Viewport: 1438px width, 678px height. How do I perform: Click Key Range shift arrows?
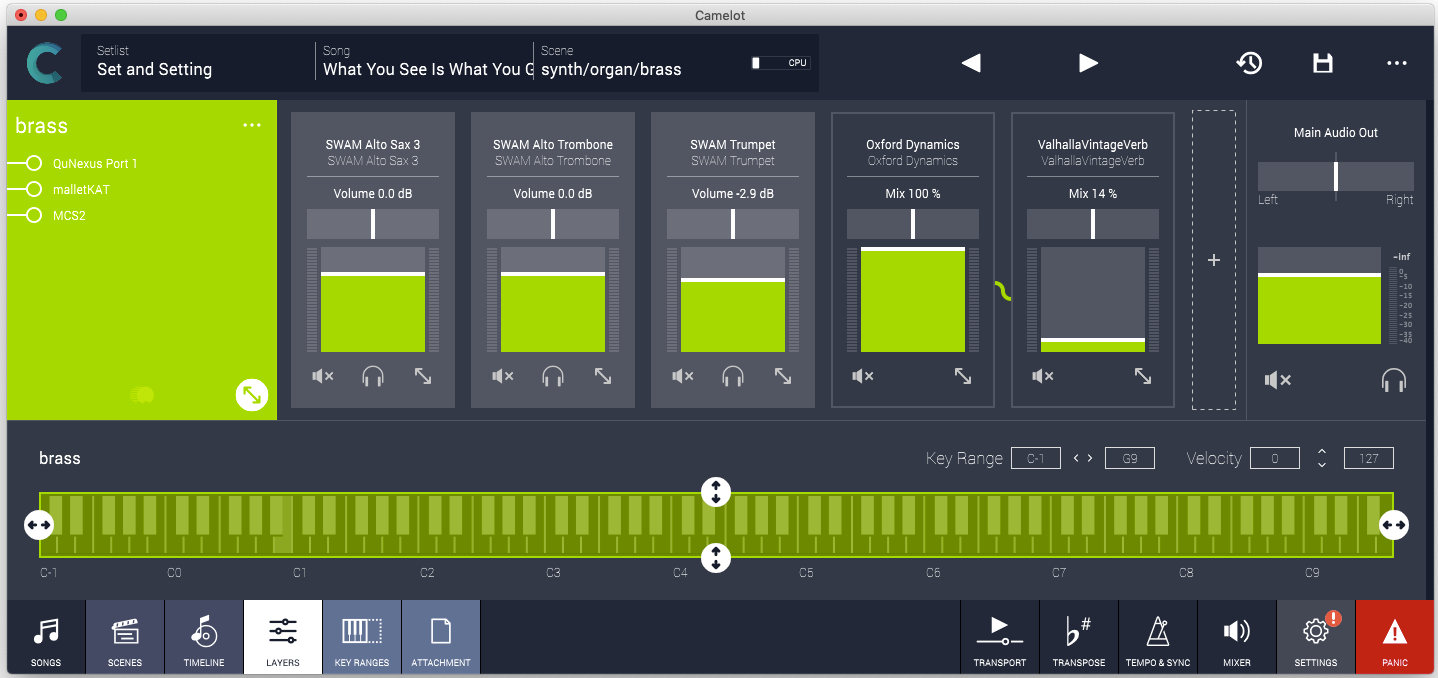(x=1083, y=458)
